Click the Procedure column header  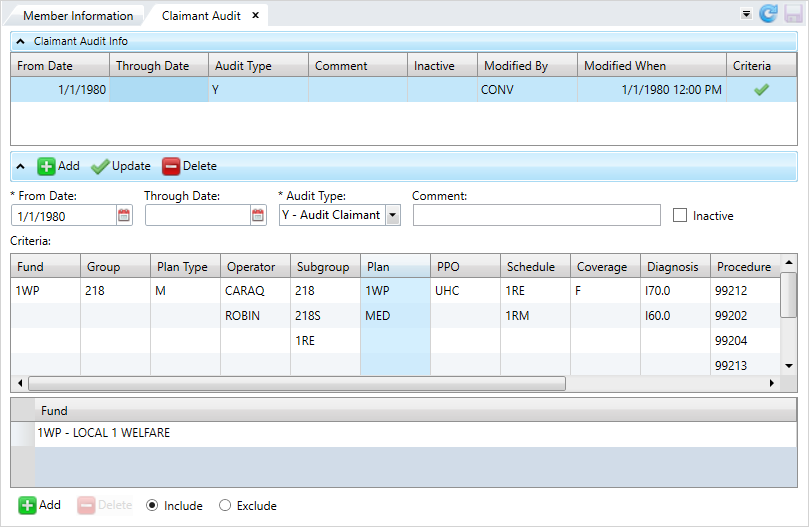[x=746, y=267]
